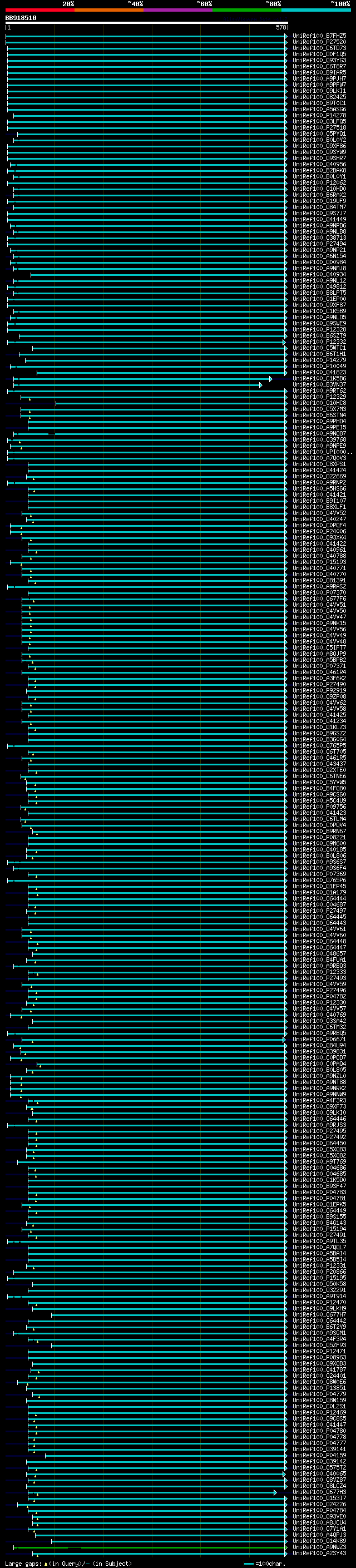
Task: Select hit label UniRef100_A8JCU4
Action: (x=319, y=1522)
